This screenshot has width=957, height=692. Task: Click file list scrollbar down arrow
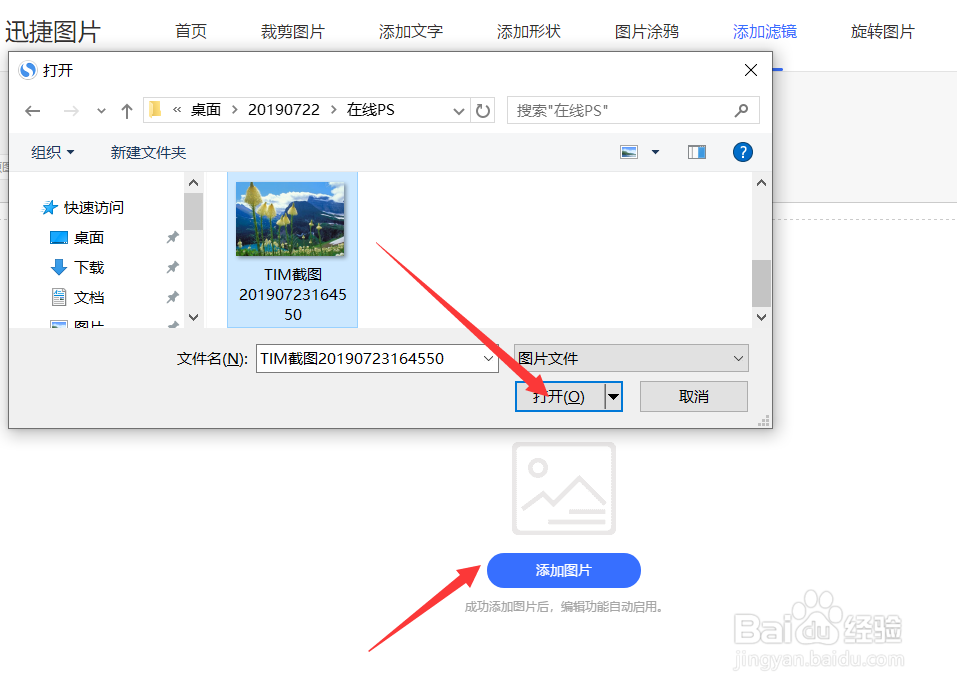point(761,317)
